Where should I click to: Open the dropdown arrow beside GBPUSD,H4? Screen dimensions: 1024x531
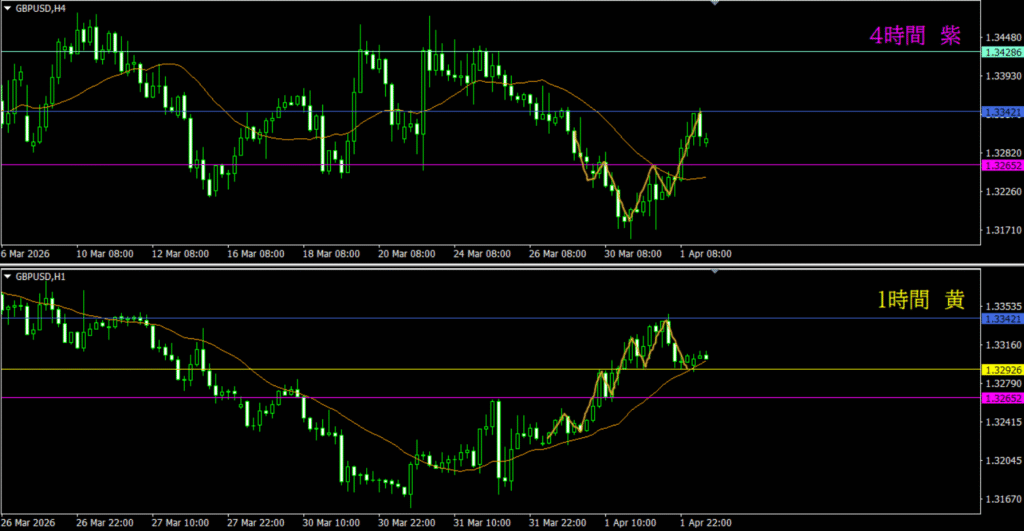(7, 7)
